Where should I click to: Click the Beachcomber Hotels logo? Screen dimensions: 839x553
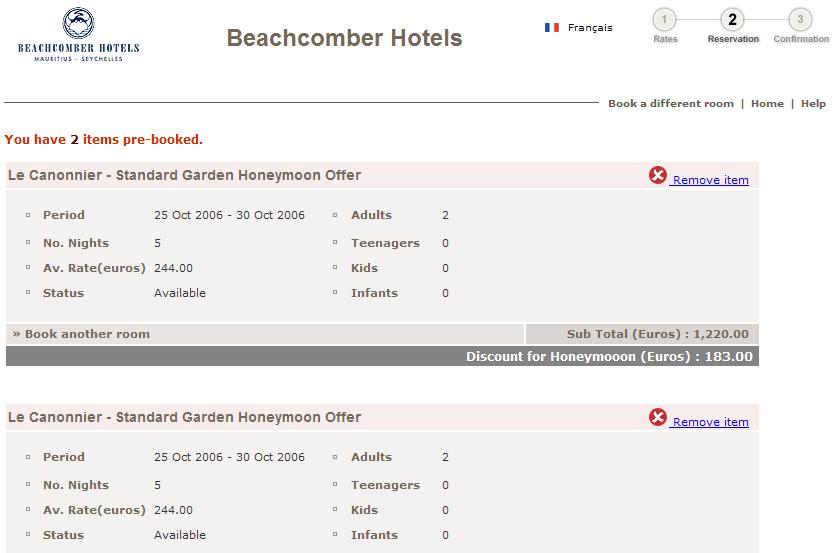(x=79, y=34)
